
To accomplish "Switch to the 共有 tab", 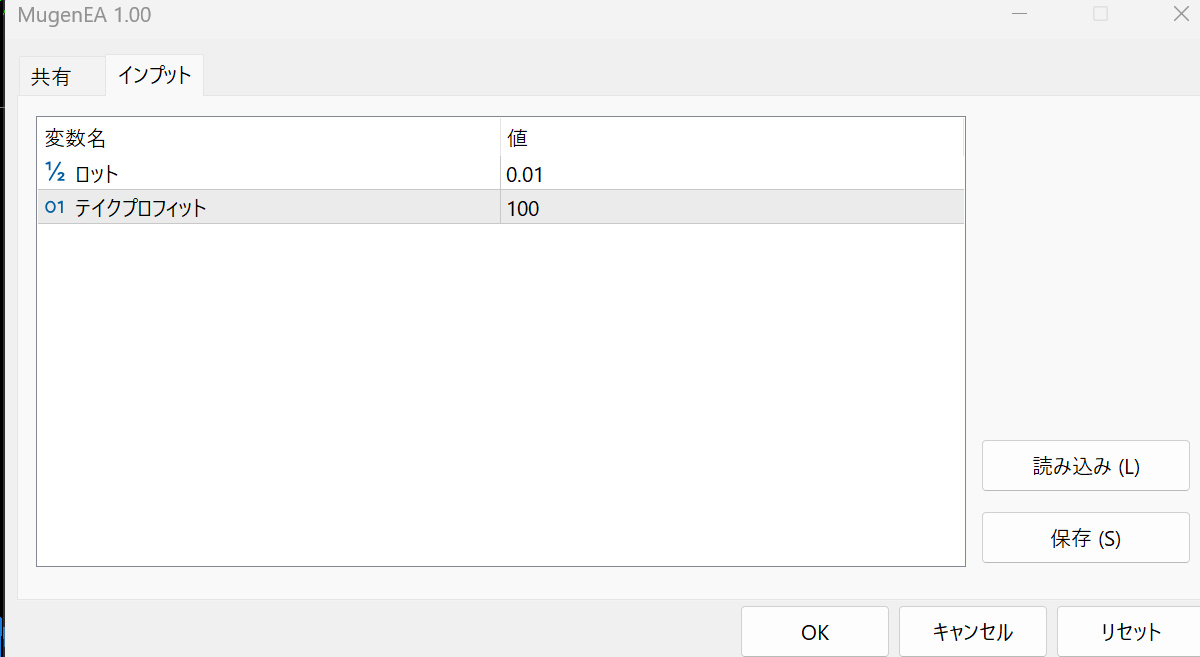I will pyautogui.click(x=51, y=77).
